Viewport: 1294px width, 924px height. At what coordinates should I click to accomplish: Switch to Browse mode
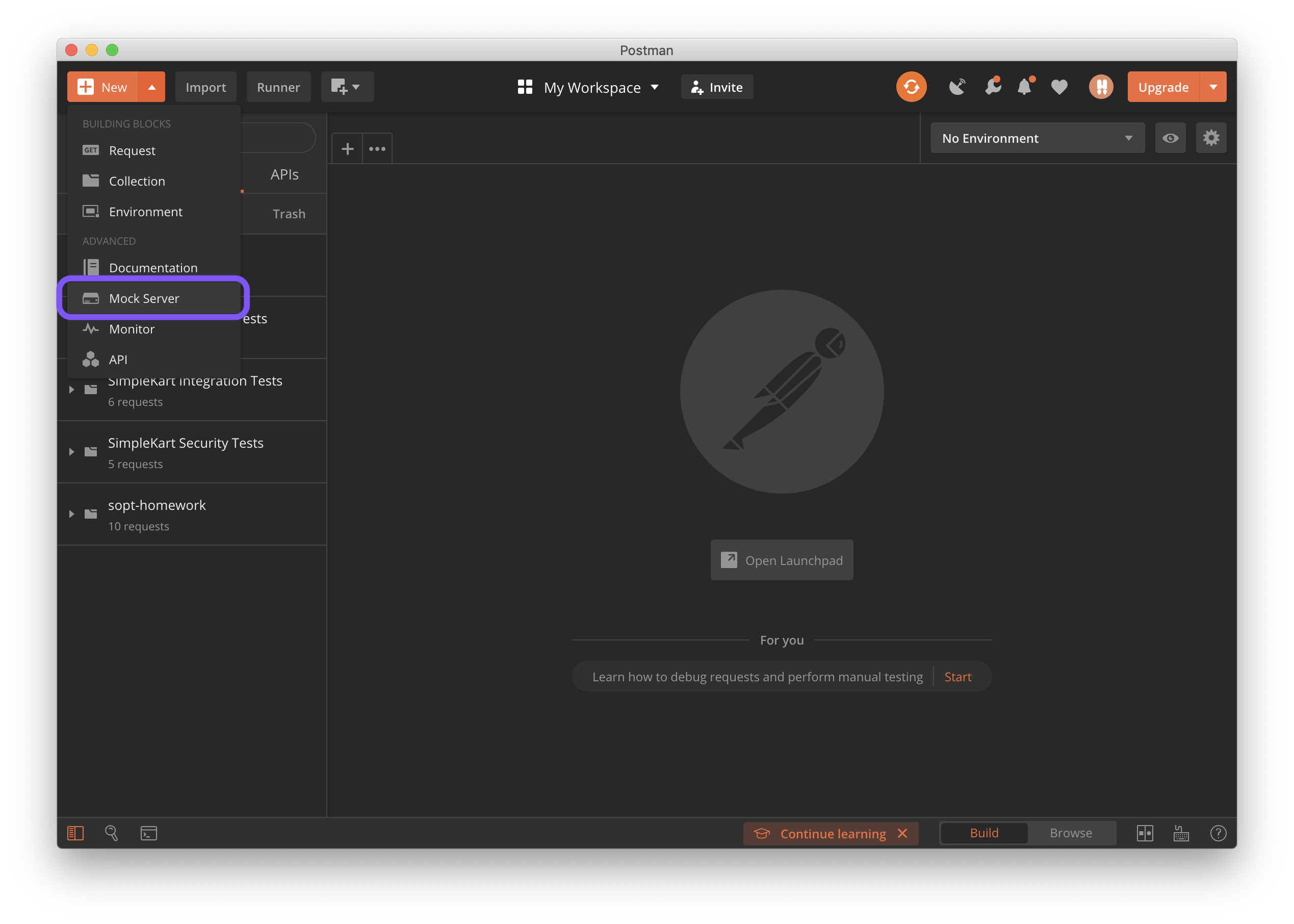(x=1070, y=833)
